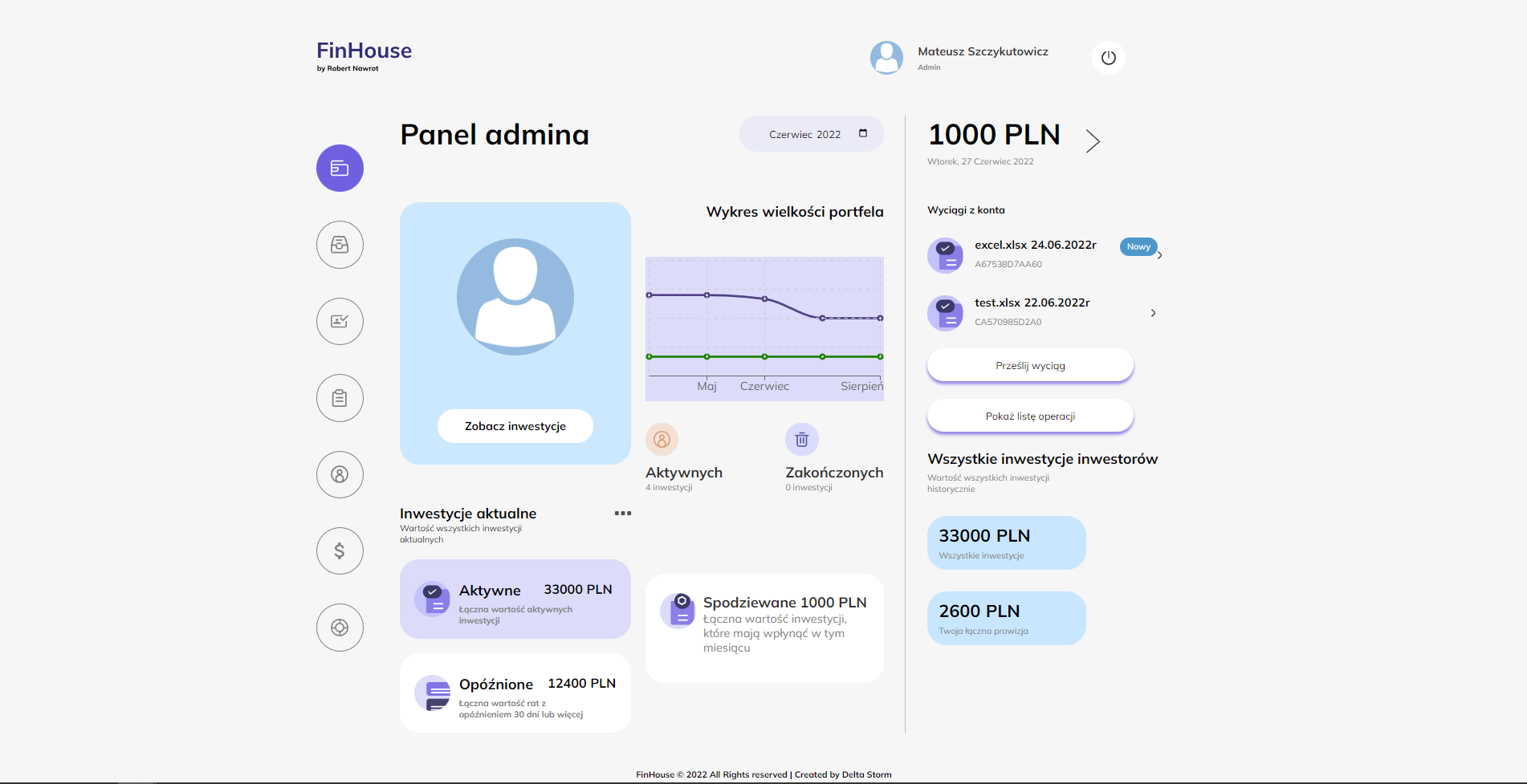The image size is (1527, 784).
Task: Expand the test.xlsx 22.06.2022r statement chevron
Action: pyautogui.click(x=1153, y=313)
